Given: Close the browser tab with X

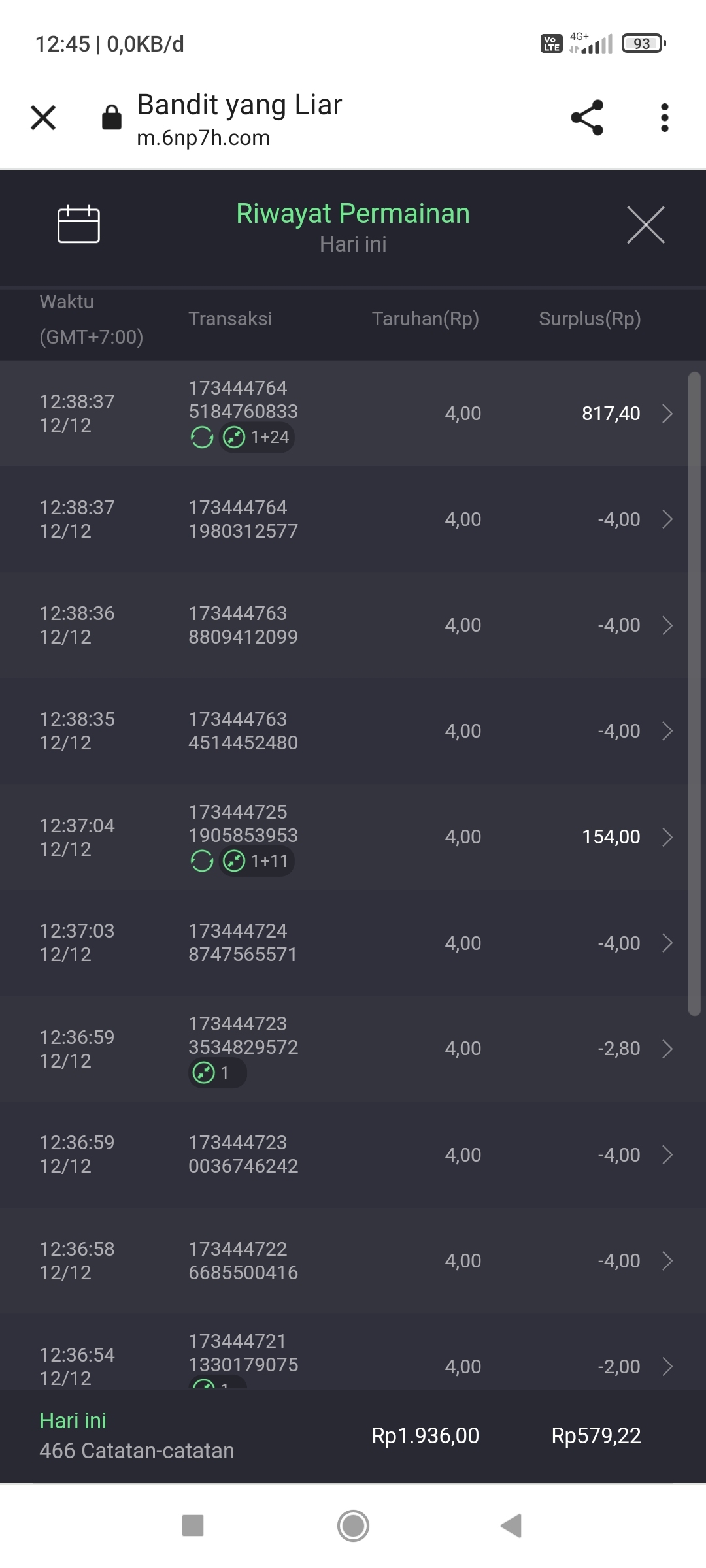Looking at the screenshot, I should [43, 118].
